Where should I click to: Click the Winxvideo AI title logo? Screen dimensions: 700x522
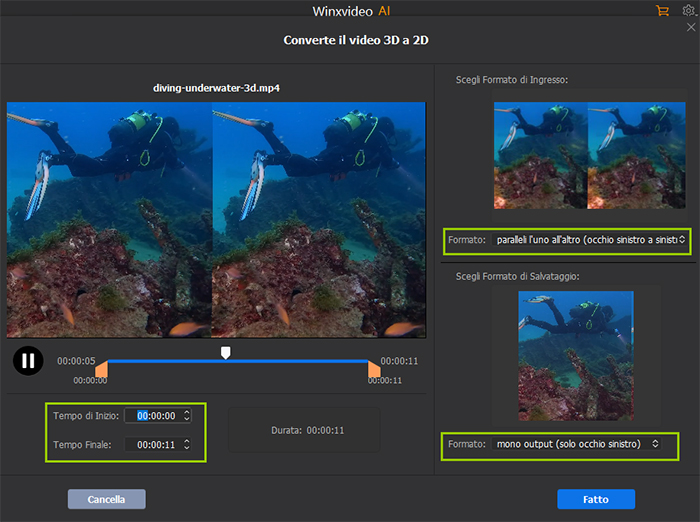[349, 11]
